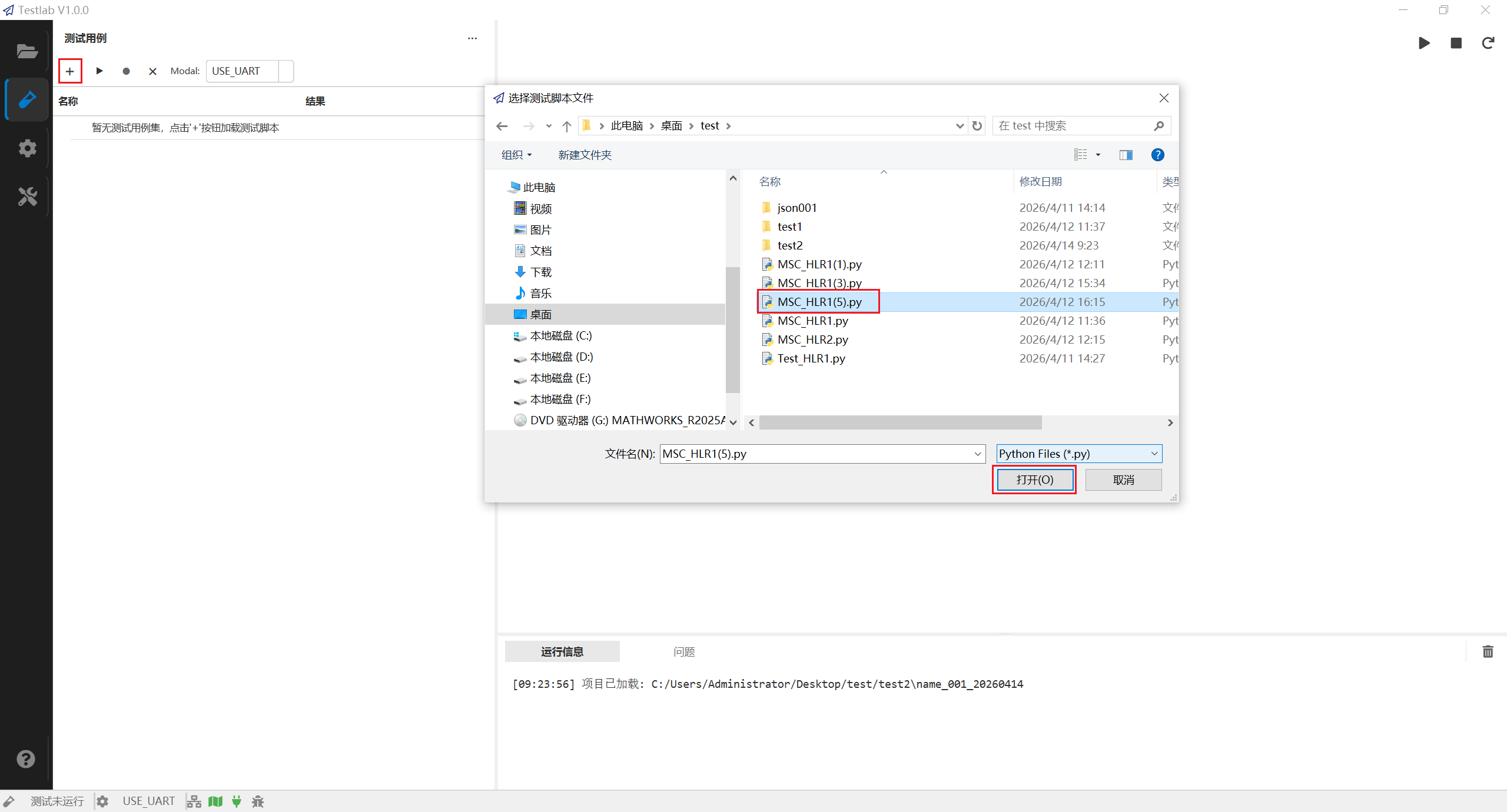Image resolution: width=1507 pixels, height=812 pixels.
Task: Go up one folder level arrow
Action: tap(567, 126)
